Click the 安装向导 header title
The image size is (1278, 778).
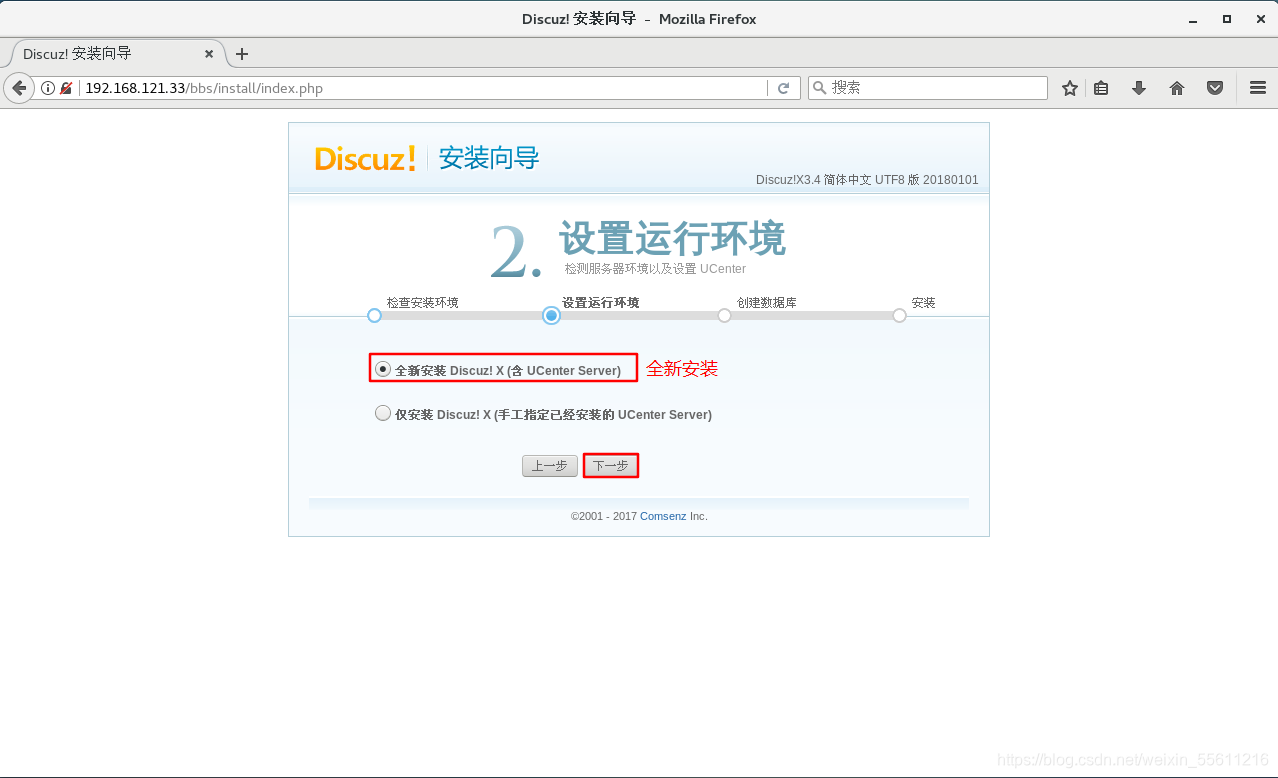point(489,158)
